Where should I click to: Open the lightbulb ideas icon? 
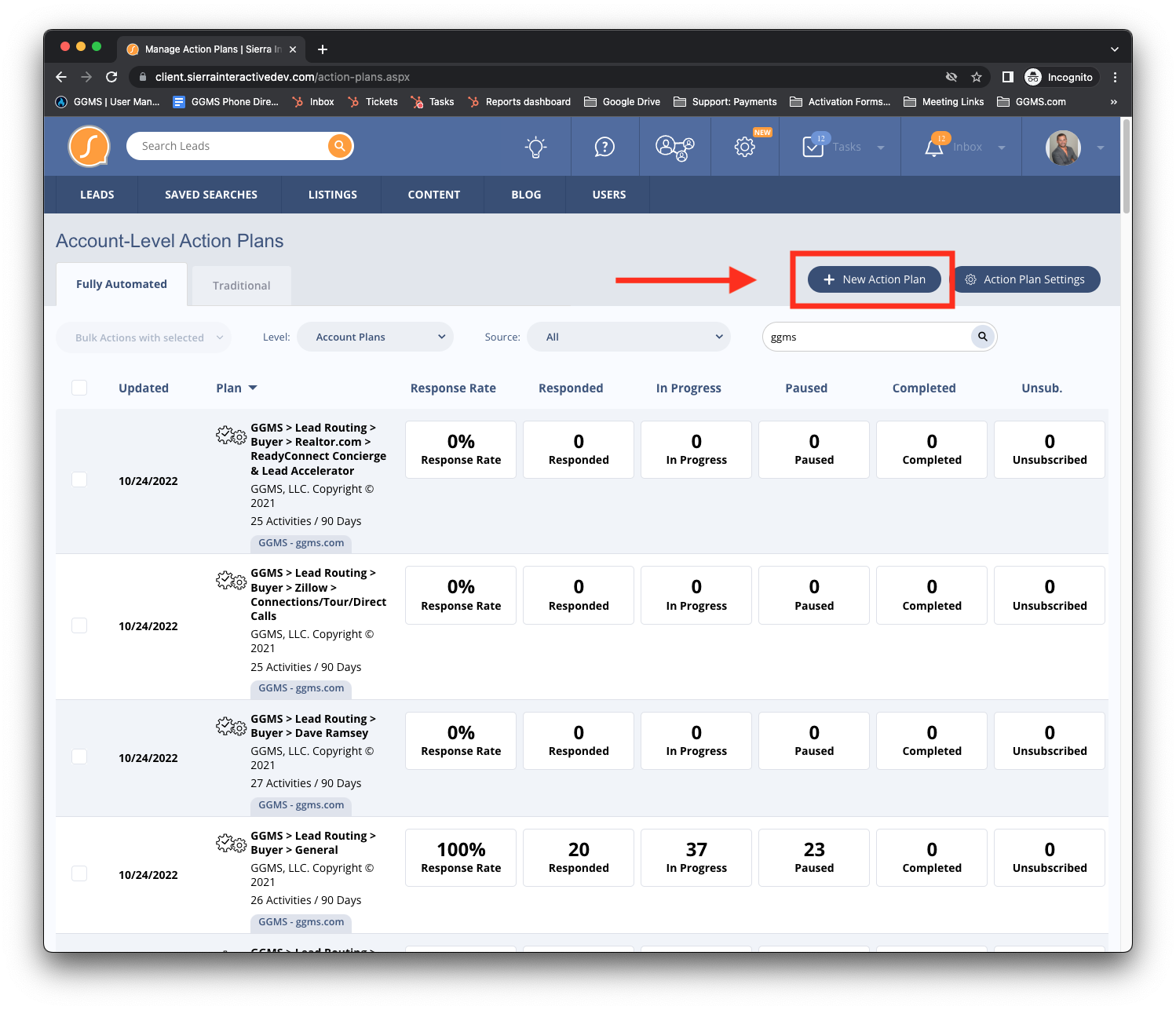[x=535, y=147]
